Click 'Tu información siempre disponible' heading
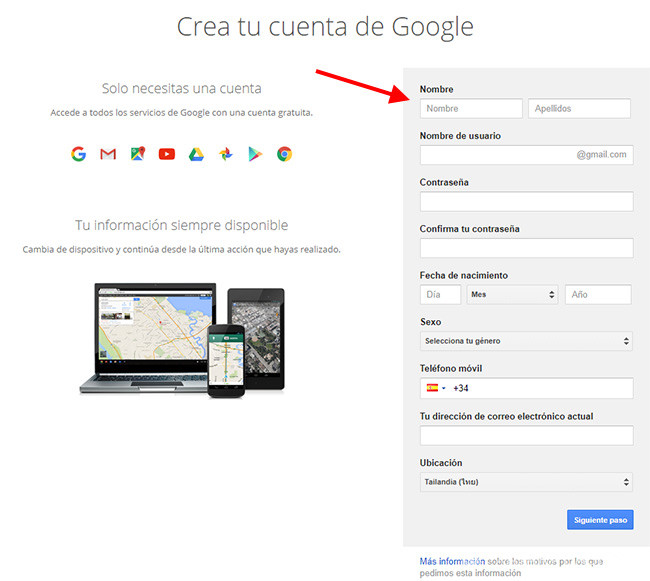Image resolution: width=650 pixels, height=581 pixels. 182,225
